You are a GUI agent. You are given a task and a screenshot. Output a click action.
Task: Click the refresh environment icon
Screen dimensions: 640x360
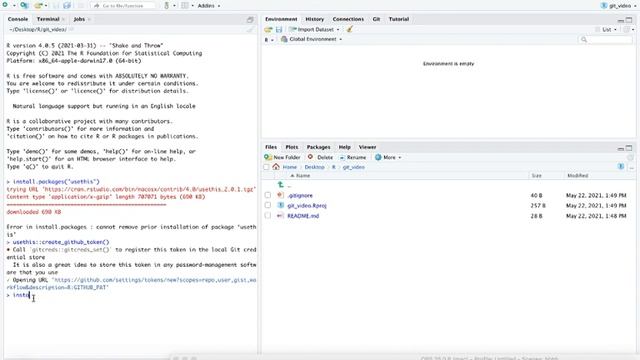(627, 29)
